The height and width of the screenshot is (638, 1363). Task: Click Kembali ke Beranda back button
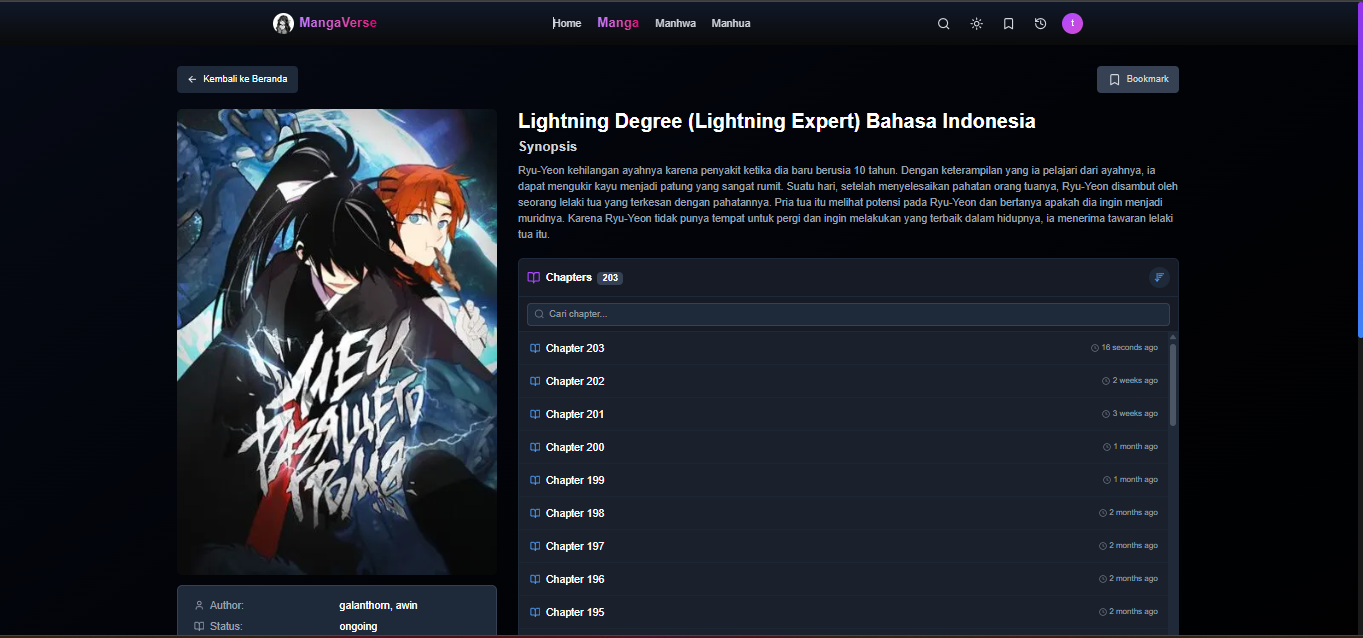tap(237, 79)
